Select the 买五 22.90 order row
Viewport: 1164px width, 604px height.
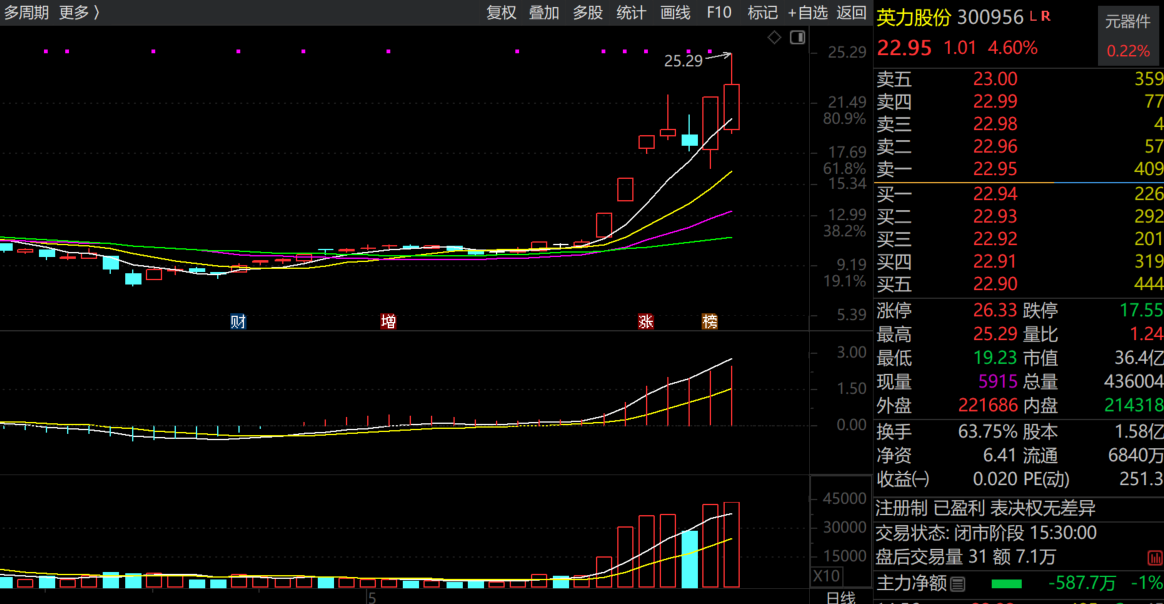click(1019, 284)
